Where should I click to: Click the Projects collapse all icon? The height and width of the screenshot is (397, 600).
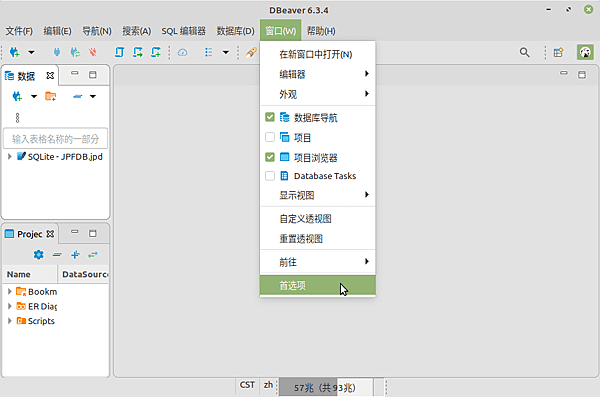click(x=57, y=255)
